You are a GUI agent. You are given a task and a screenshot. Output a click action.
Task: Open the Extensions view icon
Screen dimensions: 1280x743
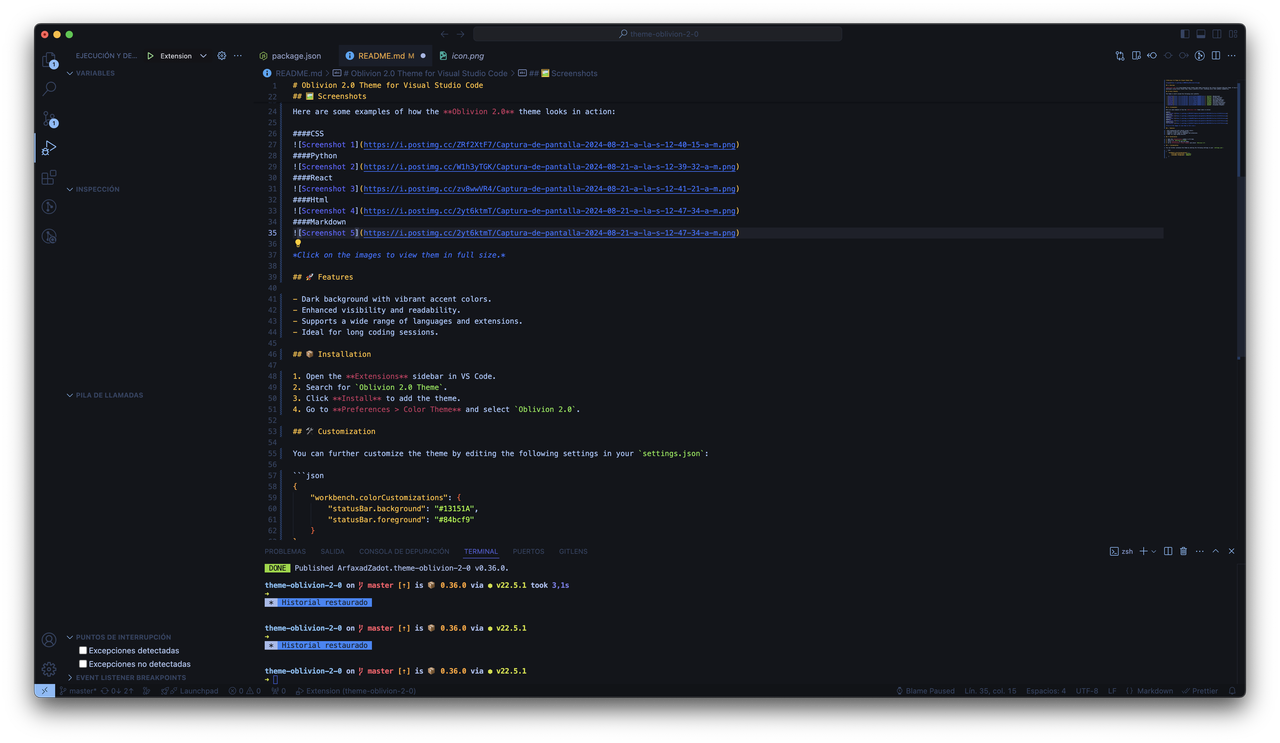(49, 178)
